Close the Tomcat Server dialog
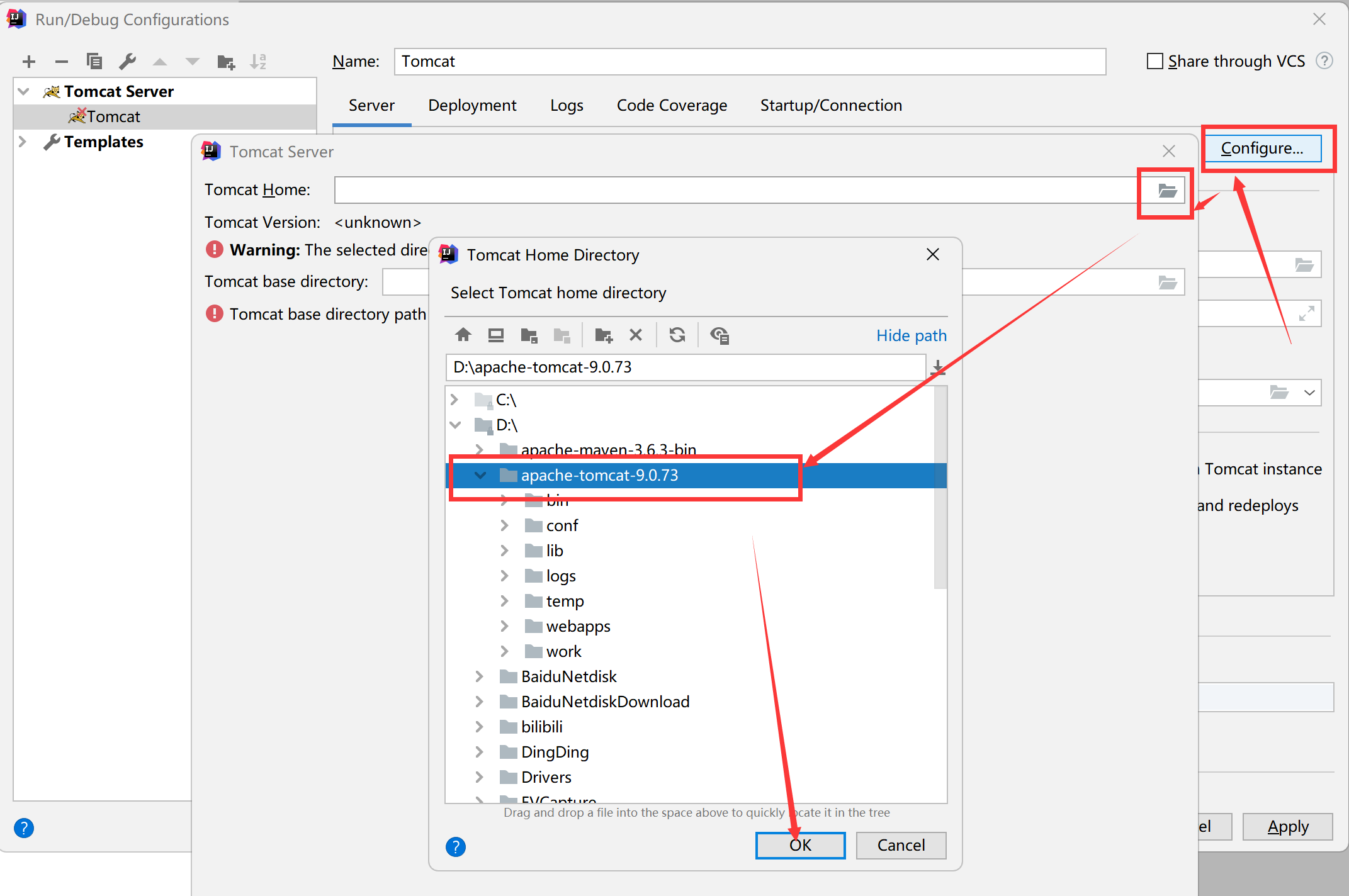The width and height of the screenshot is (1349, 896). [x=1169, y=151]
